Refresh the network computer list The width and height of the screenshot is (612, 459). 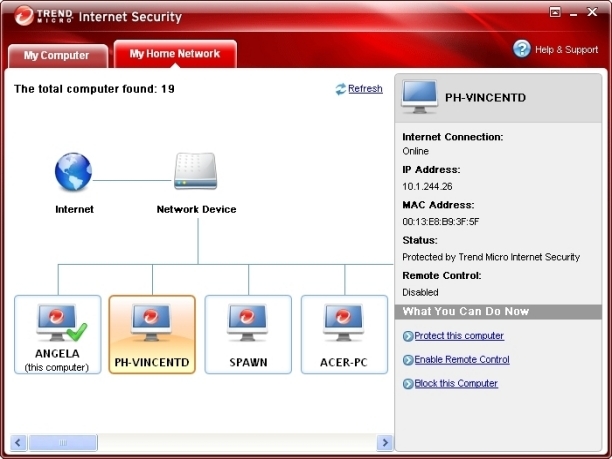365,89
